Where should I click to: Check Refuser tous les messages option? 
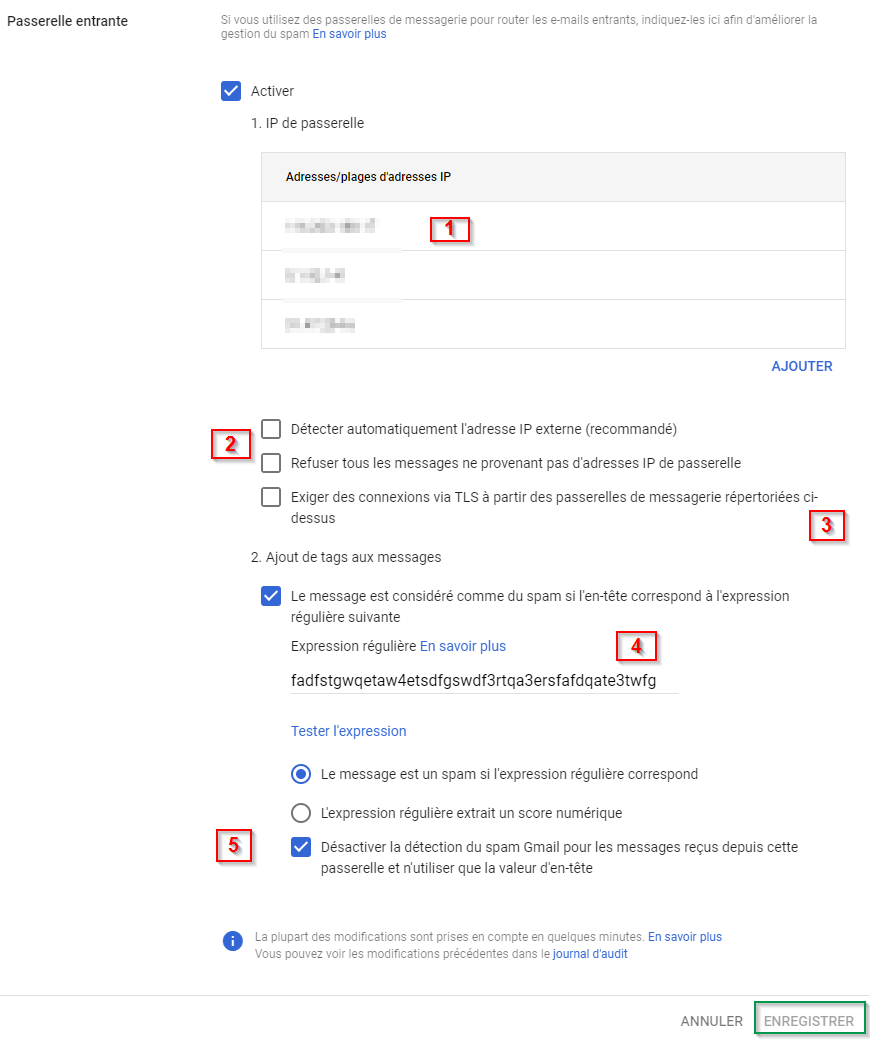pyautogui.click(x=271, y=463)
